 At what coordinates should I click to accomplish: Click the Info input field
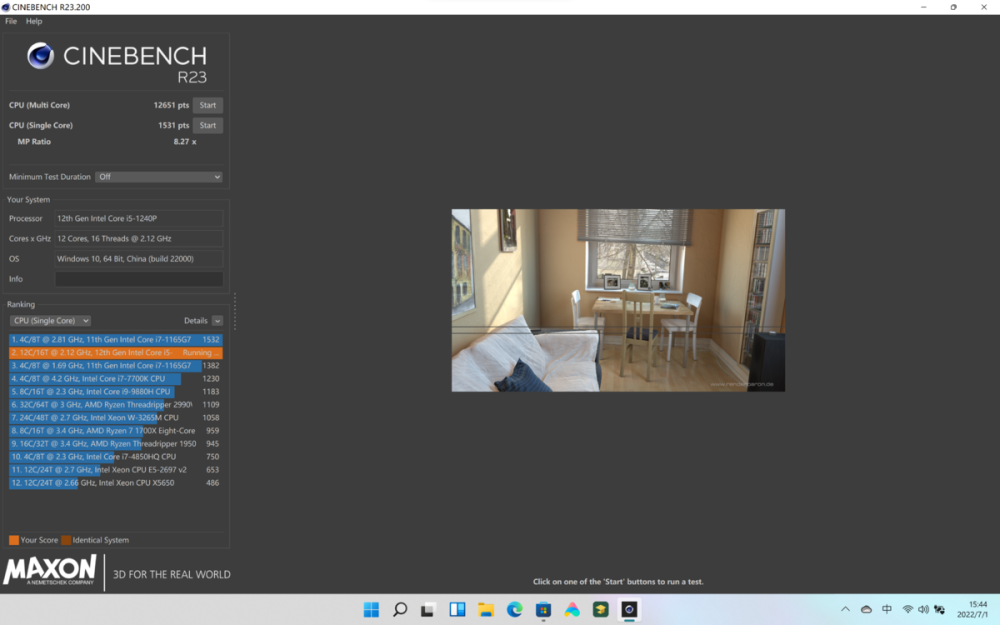coord(138,279)
